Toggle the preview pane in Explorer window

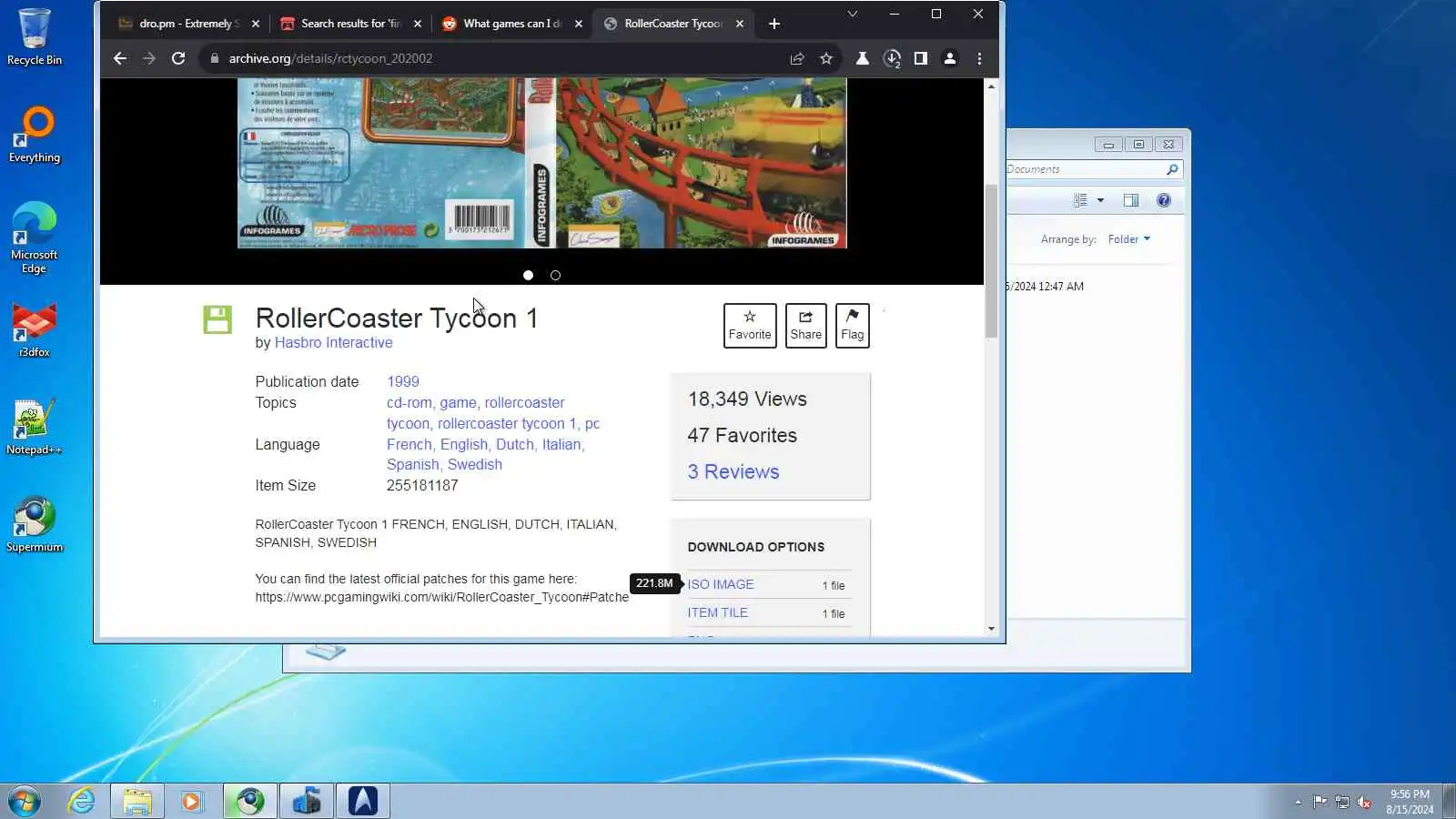pos(1131,200)
